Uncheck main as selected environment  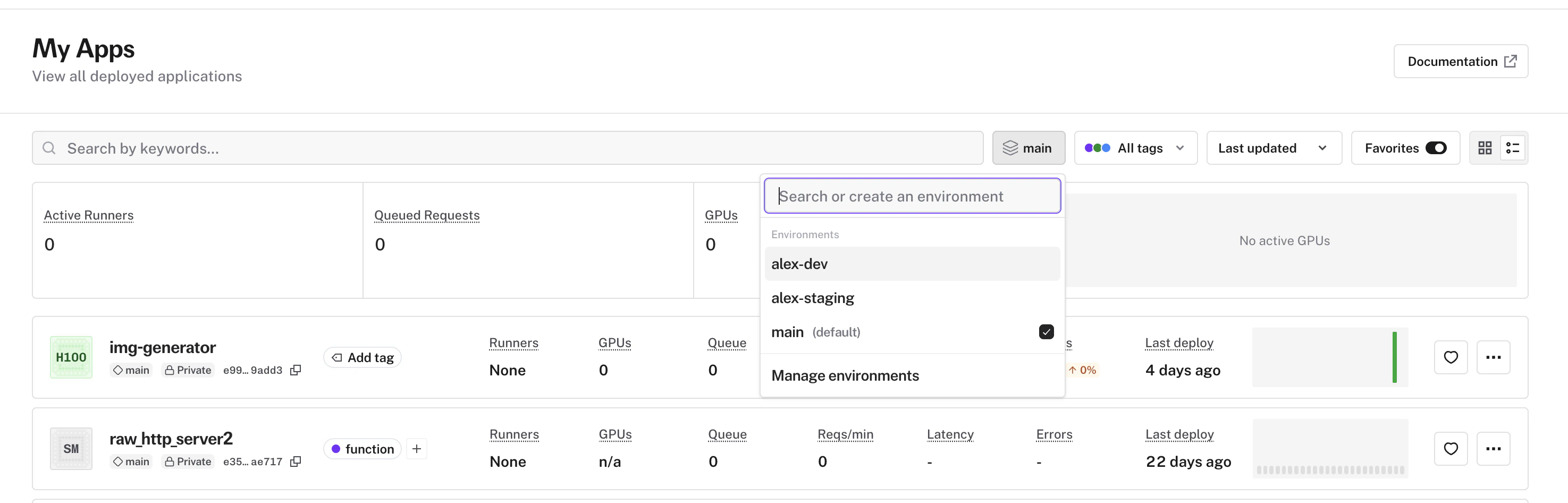tap(1046, 332)
